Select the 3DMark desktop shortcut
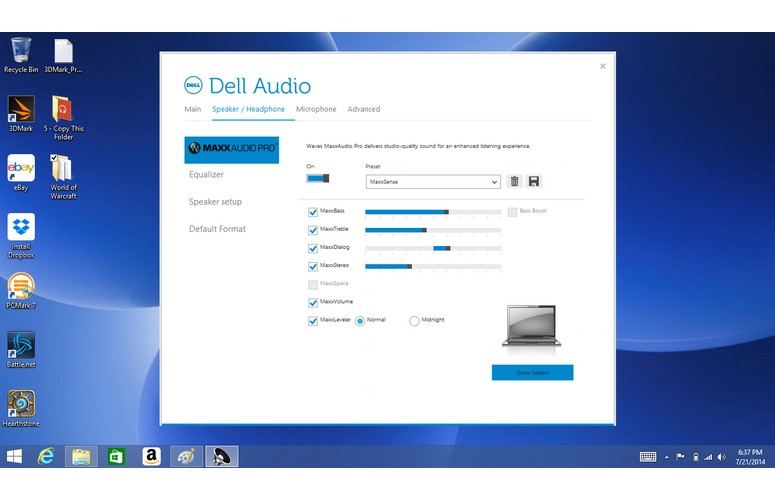This screenshot has height=500, width=775. (21, 114)
